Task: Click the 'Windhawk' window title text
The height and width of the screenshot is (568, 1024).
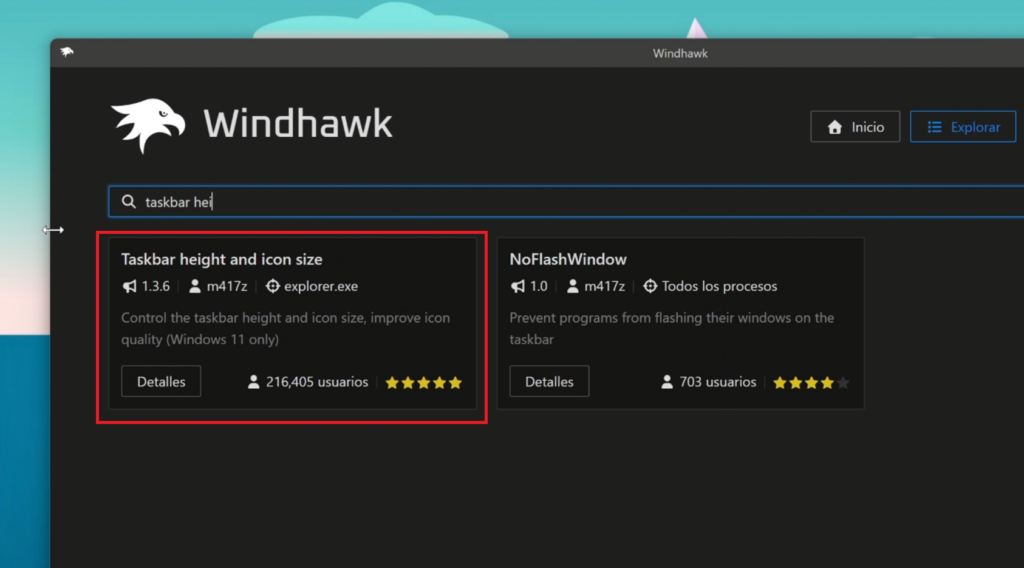Action: [x=680, y=54]
